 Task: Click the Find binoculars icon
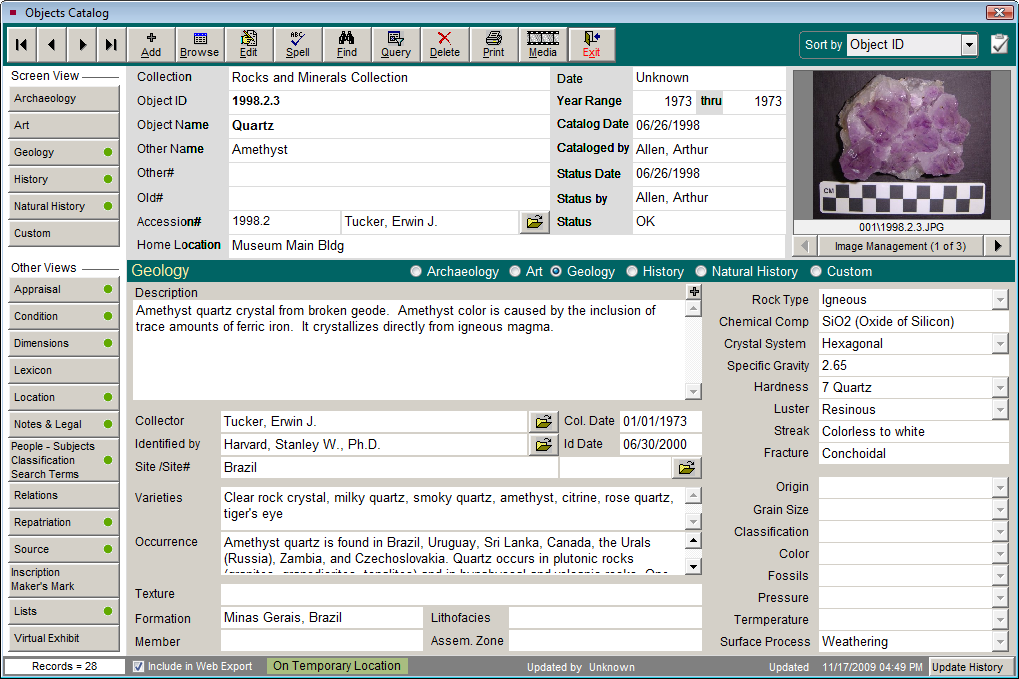(x=346, y=44)
